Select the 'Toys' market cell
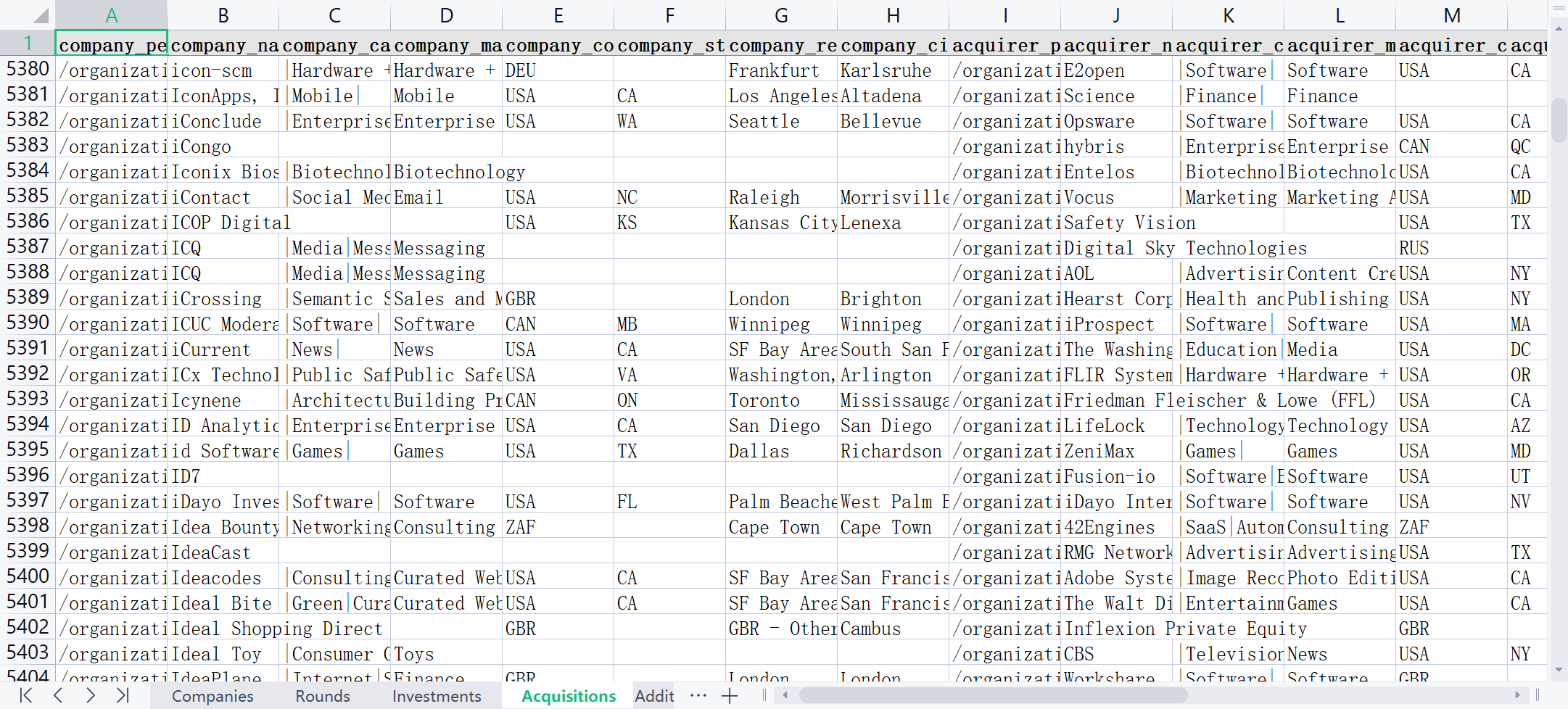 (447, 654)
